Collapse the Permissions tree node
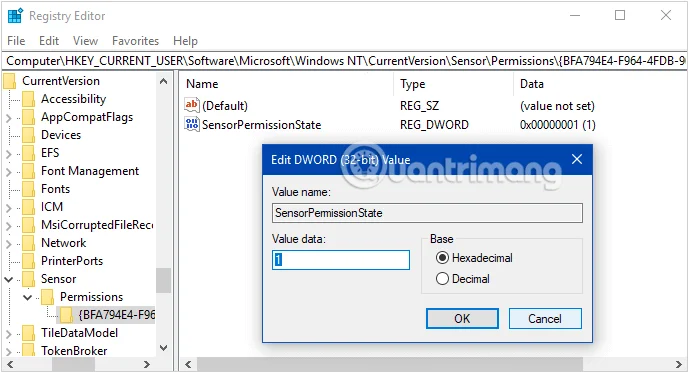The image size is (689, 373). point(27,297)
